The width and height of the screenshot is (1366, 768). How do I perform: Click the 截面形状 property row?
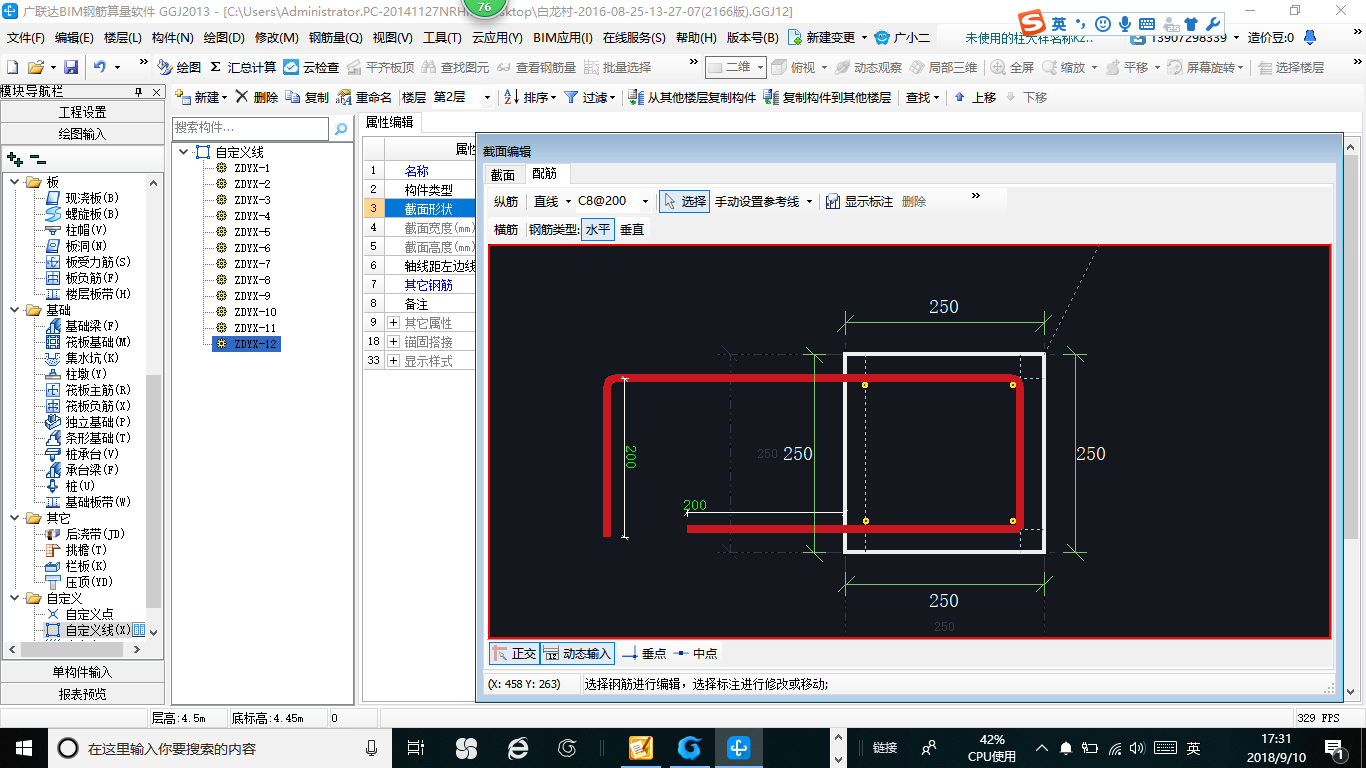click(428, 209)
